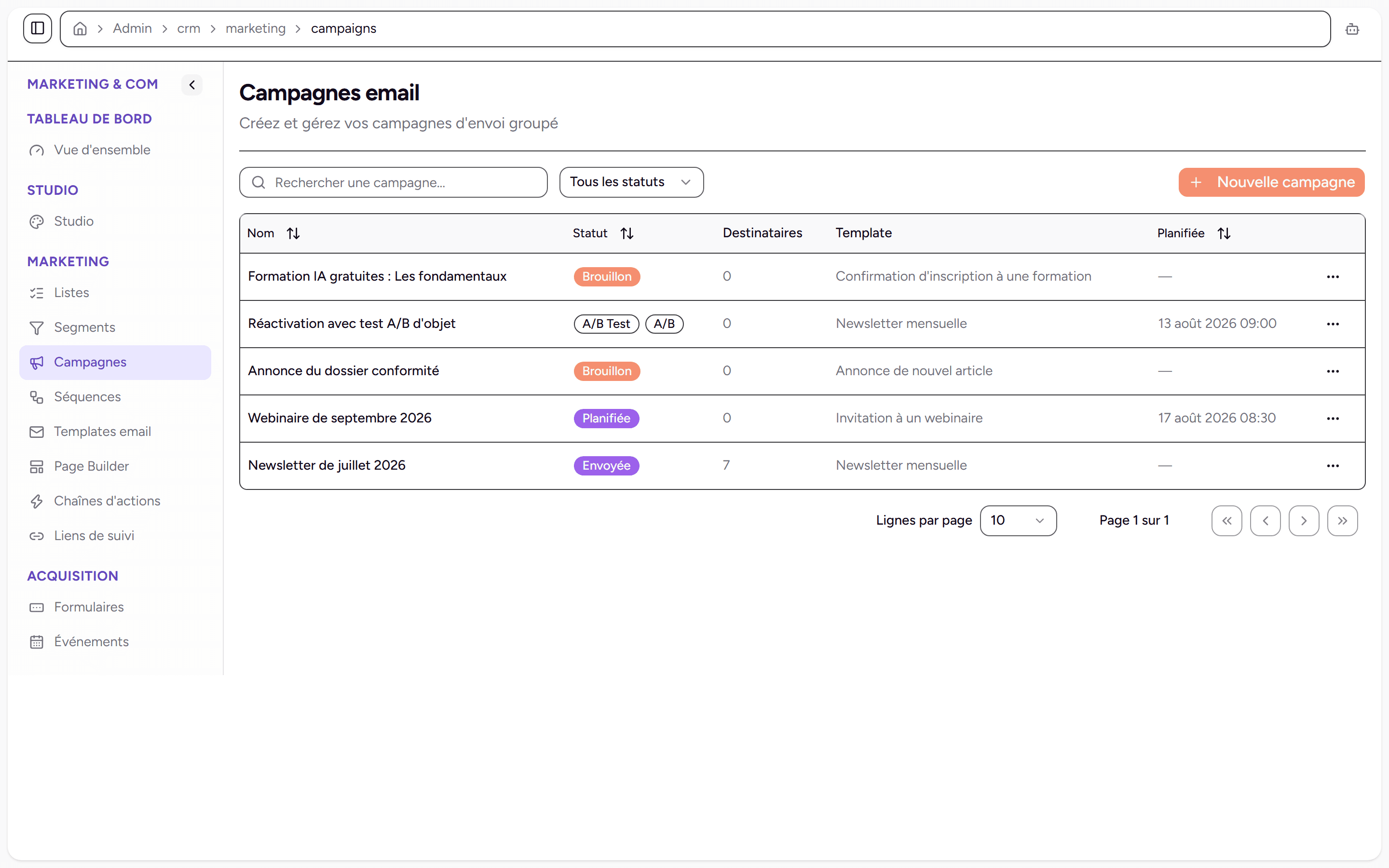Select Campagnes in the sidebar
The width and height of the screenshot is (1389, 868).
tap(115, 362)
